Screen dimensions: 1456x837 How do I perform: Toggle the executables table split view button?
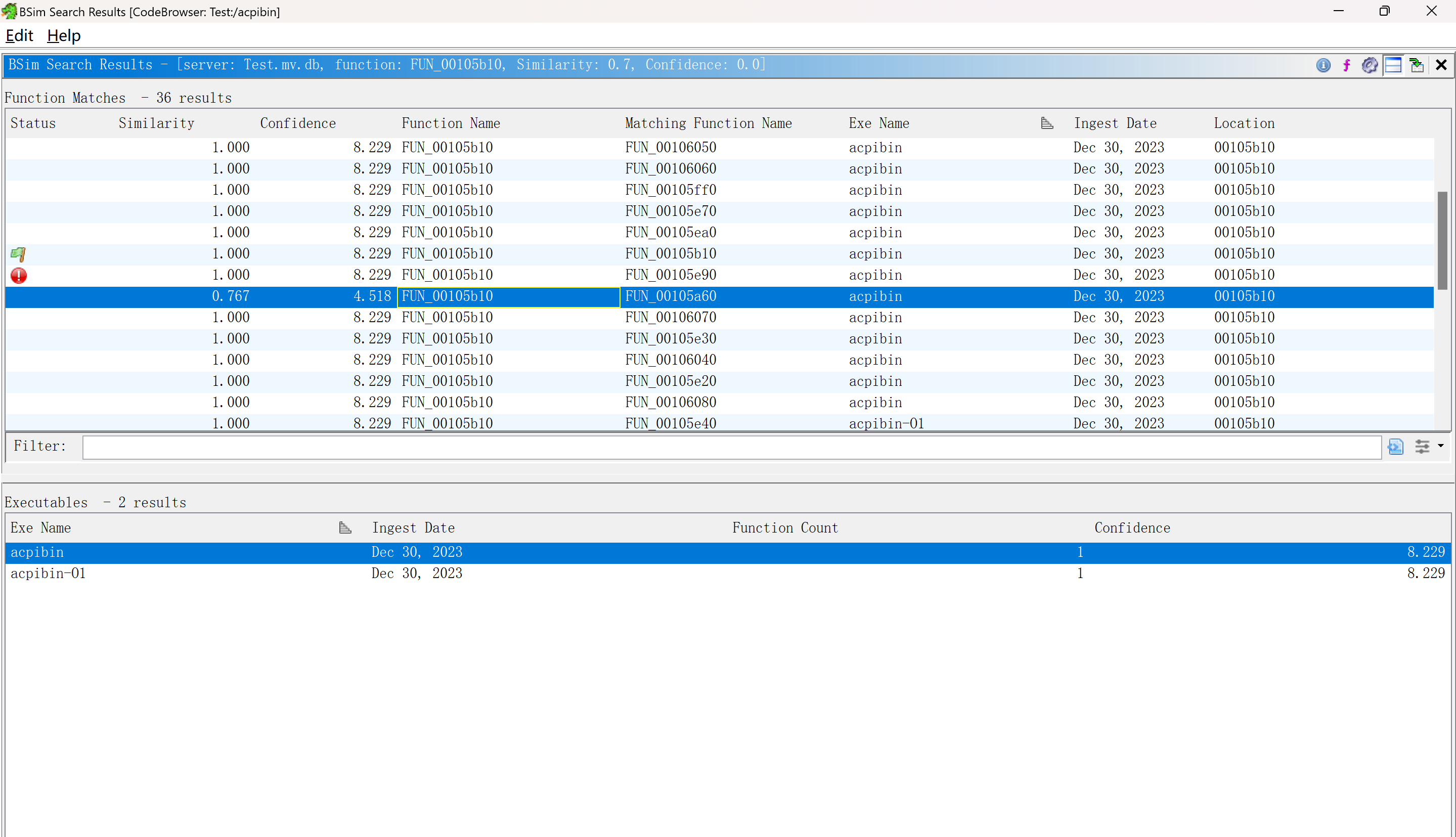1393,65
